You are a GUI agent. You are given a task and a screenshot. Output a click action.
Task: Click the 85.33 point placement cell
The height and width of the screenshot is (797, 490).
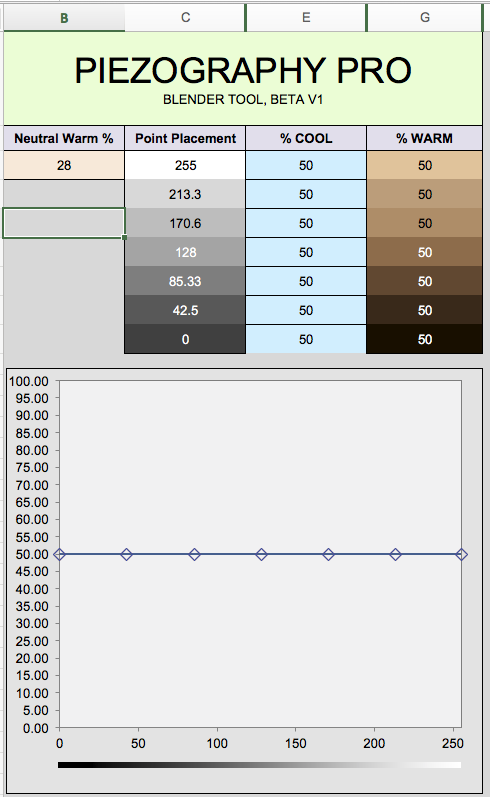185,281
